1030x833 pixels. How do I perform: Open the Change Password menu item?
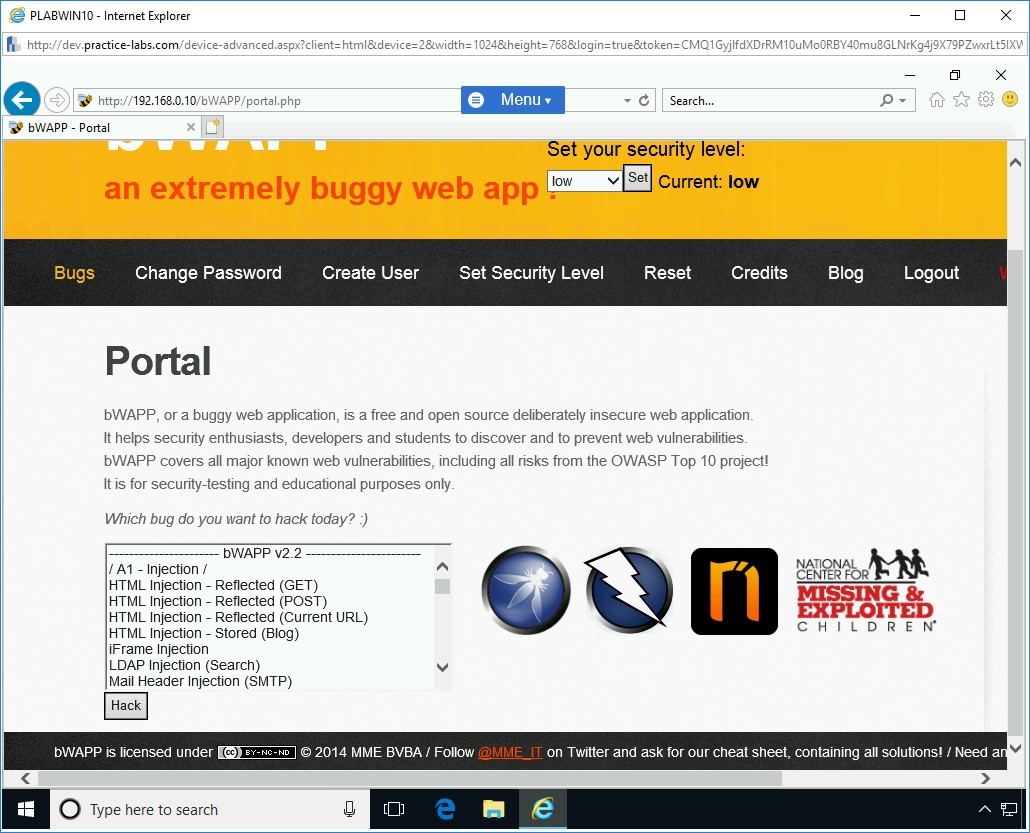coord(208,273)
